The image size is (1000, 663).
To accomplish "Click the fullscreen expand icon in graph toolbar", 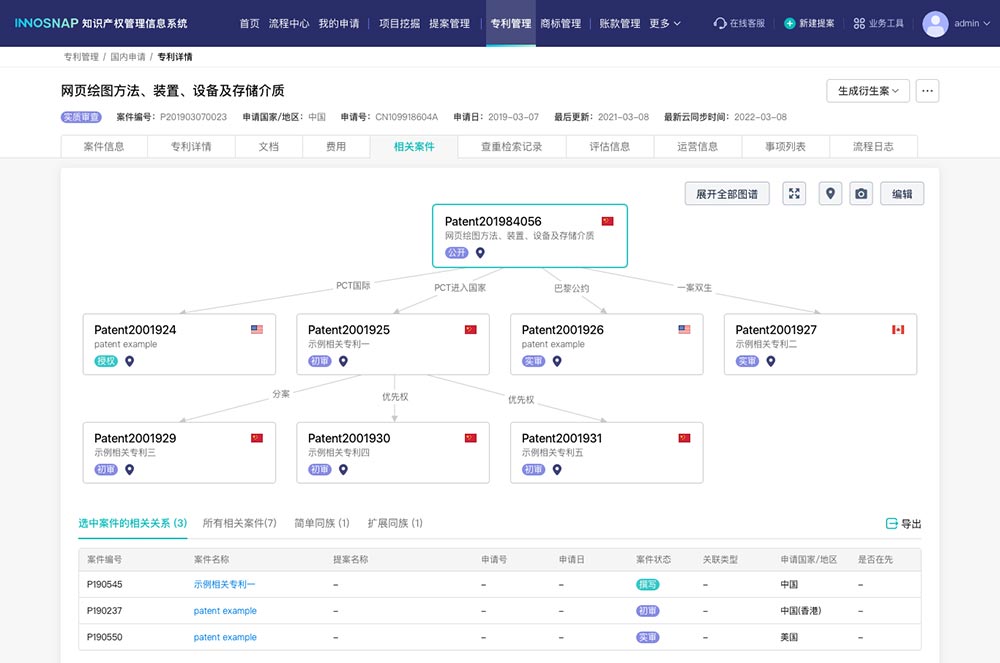I will tap(795, 194).
